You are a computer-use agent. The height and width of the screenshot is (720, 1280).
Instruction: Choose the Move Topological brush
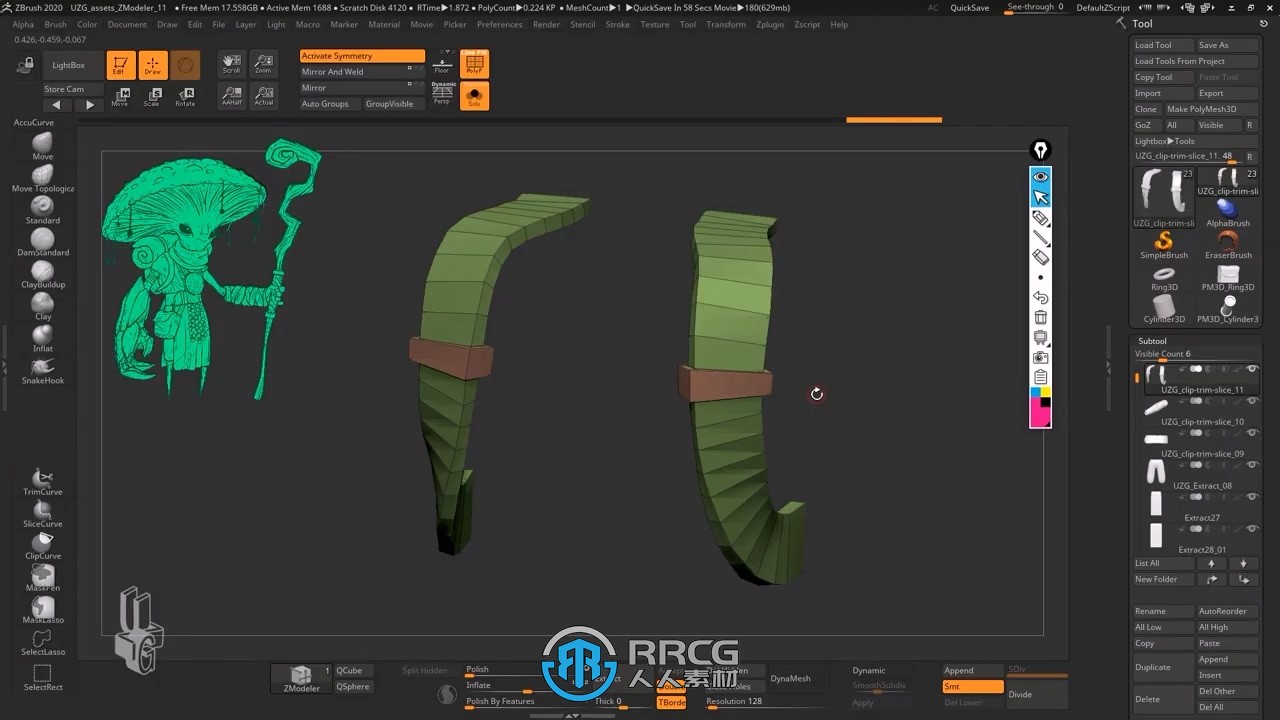[x=42, y=177]
